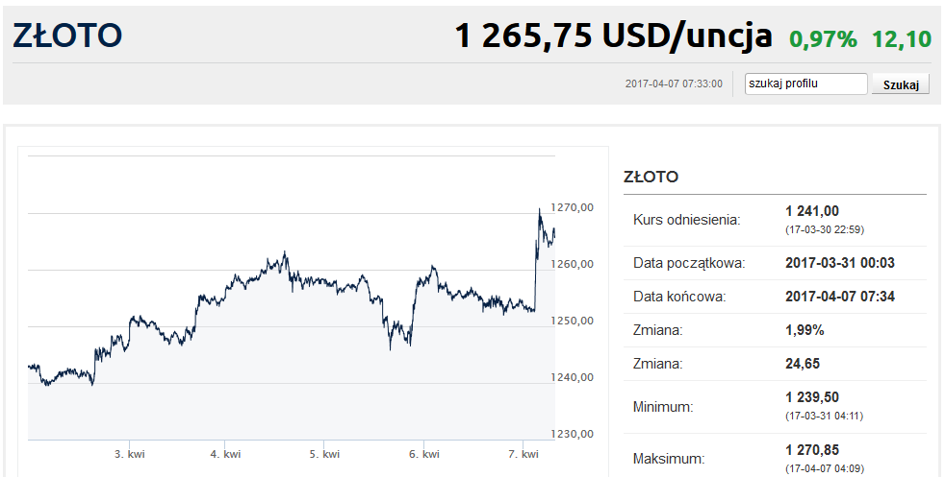Click the 'szukaj profilu' search field
The width and height of the screenshot is (945, 477).
click(x=806, y=84)
